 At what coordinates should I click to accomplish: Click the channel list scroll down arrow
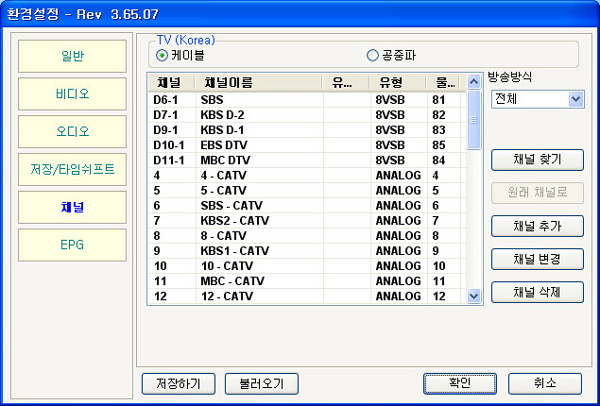pos(474,296)
